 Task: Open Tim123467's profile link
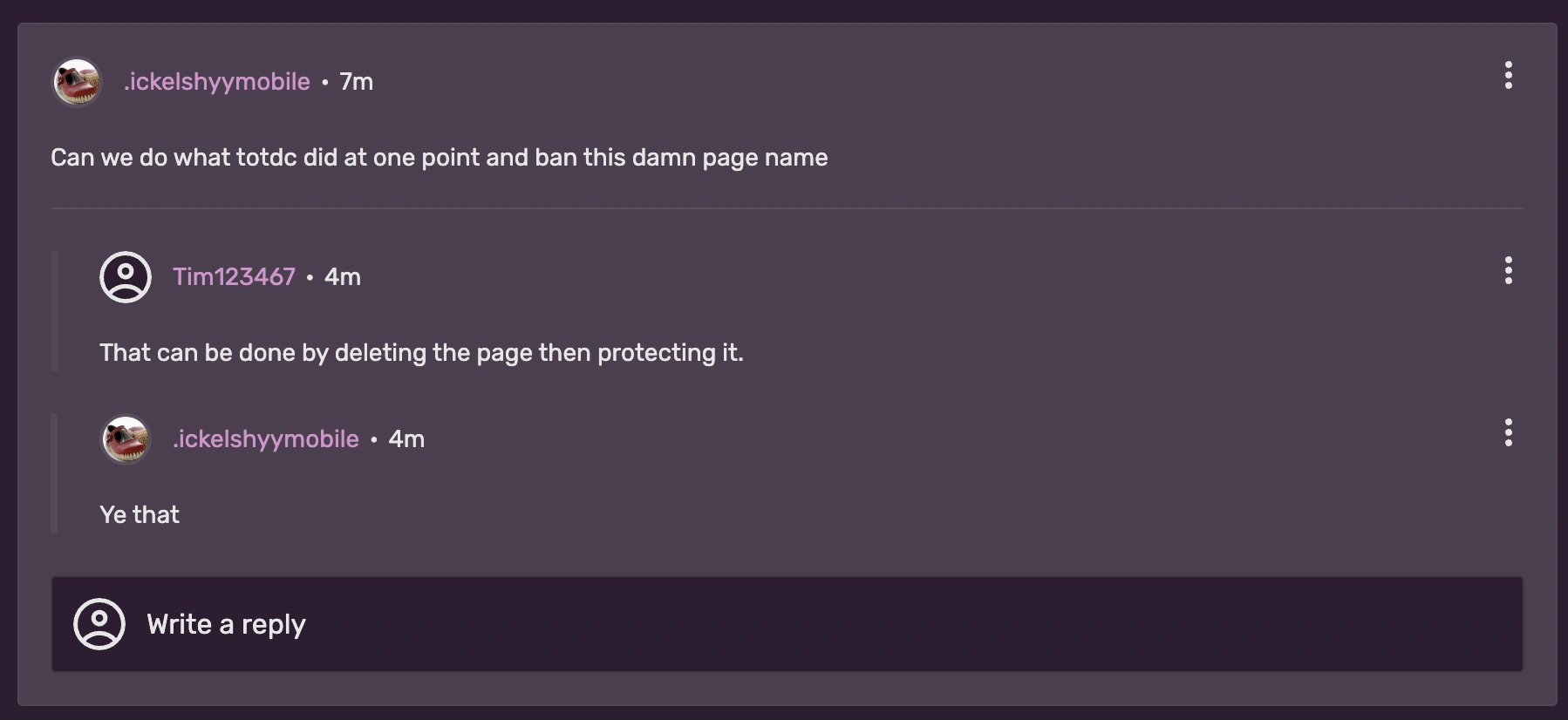pos(234,276)
